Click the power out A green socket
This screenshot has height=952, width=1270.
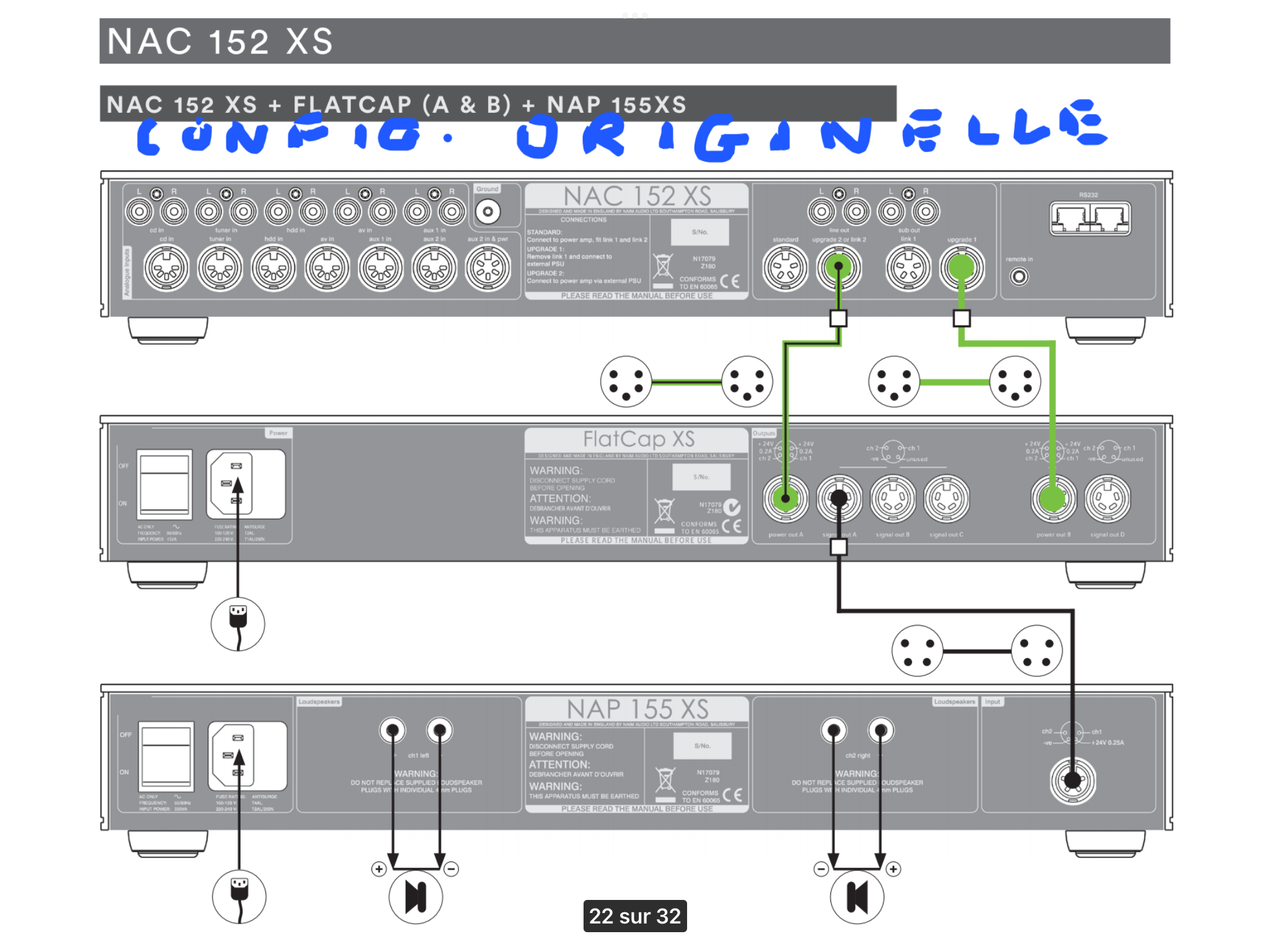point(786,498)
